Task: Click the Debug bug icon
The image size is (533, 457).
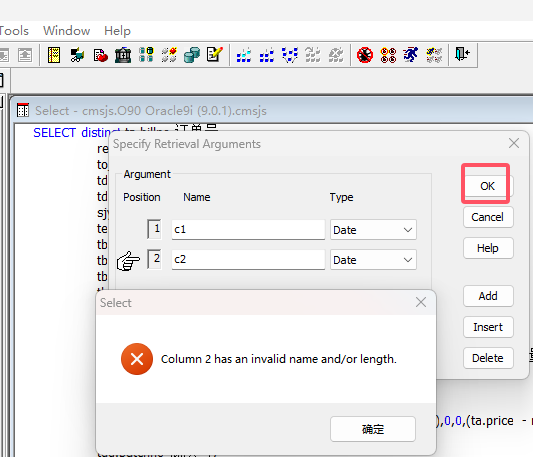Action: point(365,55)
